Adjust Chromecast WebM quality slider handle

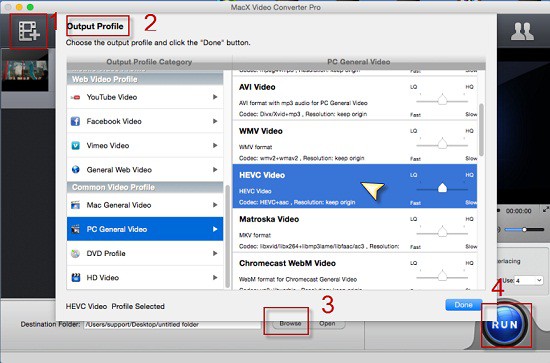(x=442, y=276)
